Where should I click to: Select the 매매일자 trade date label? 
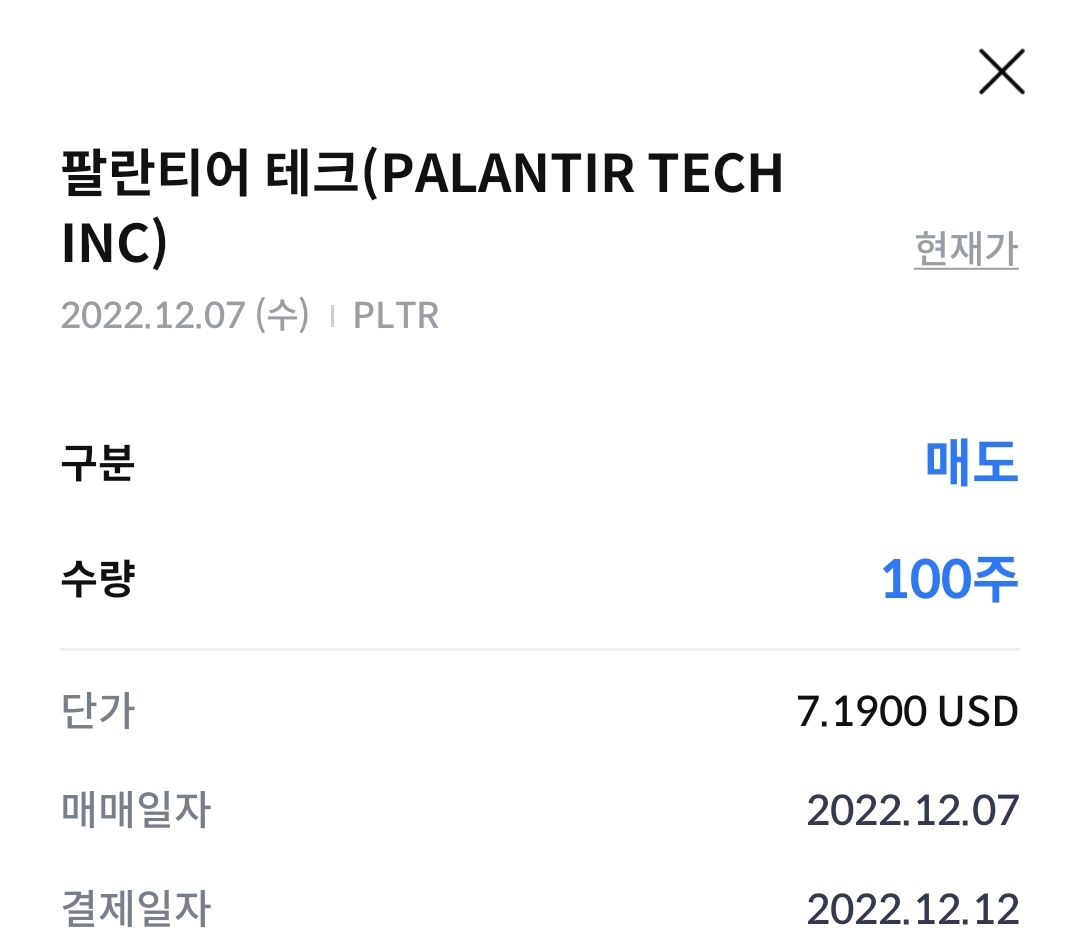(x=135, y=810)
